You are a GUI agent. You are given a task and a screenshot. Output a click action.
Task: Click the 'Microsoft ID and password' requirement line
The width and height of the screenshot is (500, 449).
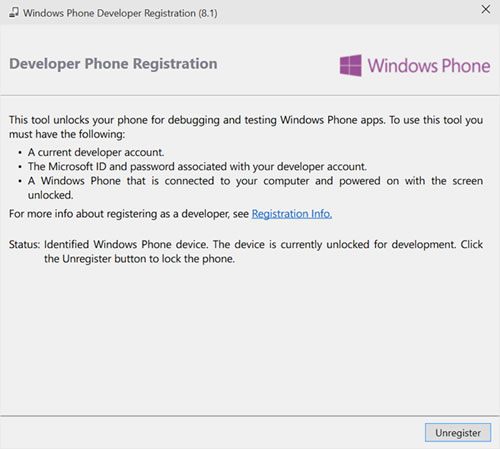(x=197, y=166)
